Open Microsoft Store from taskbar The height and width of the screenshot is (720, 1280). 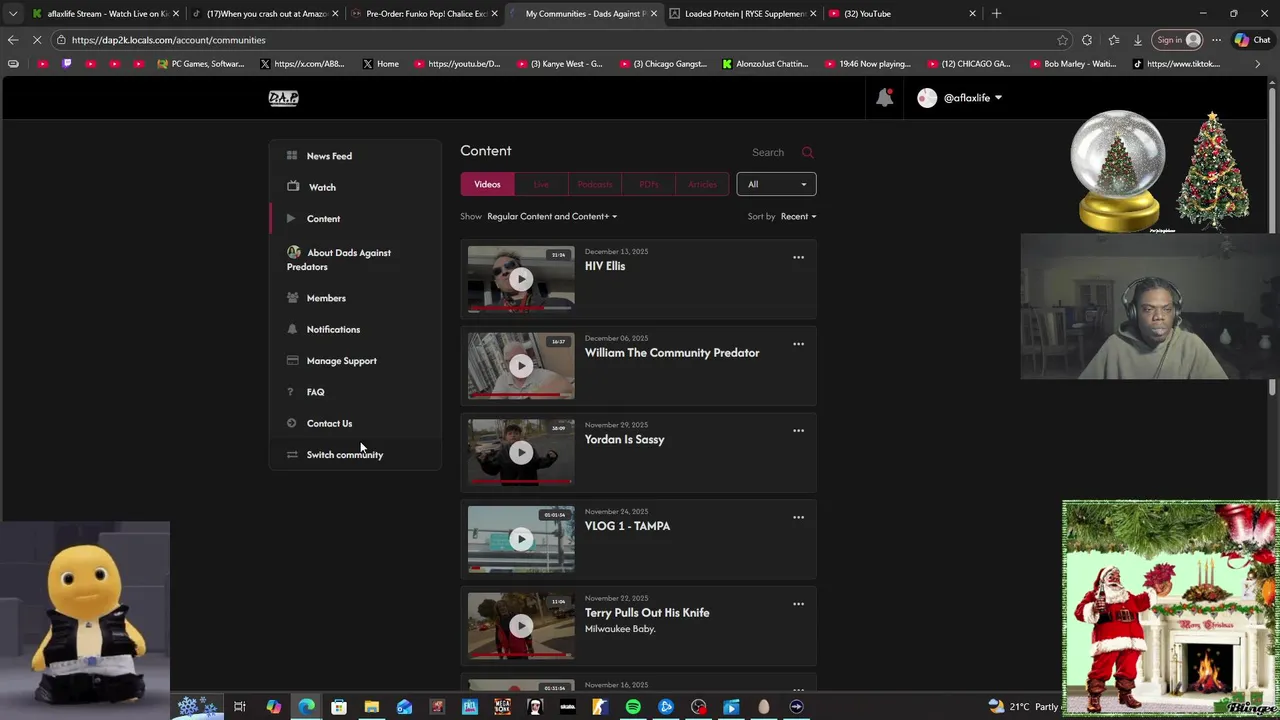click(x=339, y=707)
